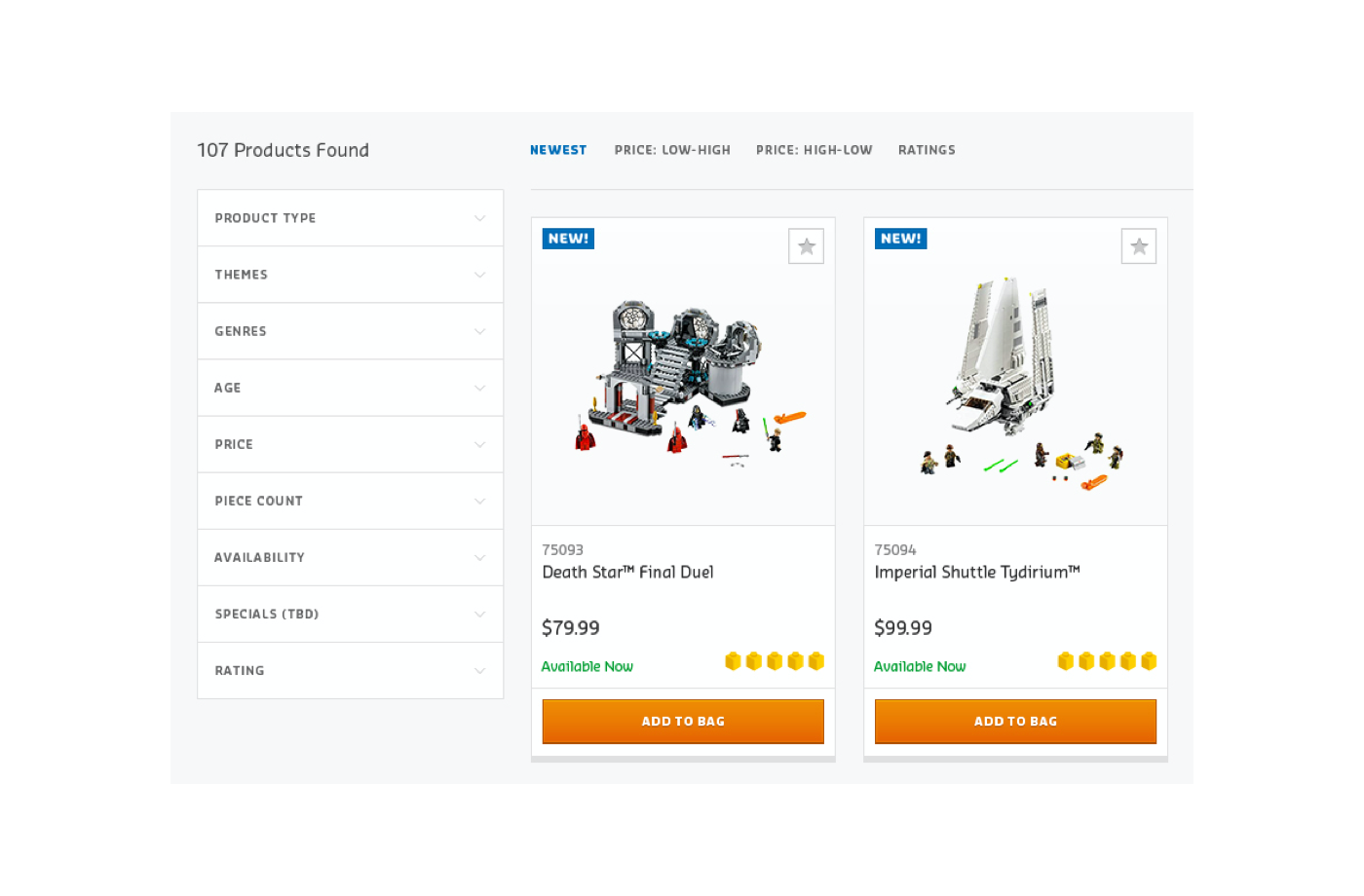
Task: Click the NEW! badge on Imperial Shuttle set
Action: [x=900, y=239]
